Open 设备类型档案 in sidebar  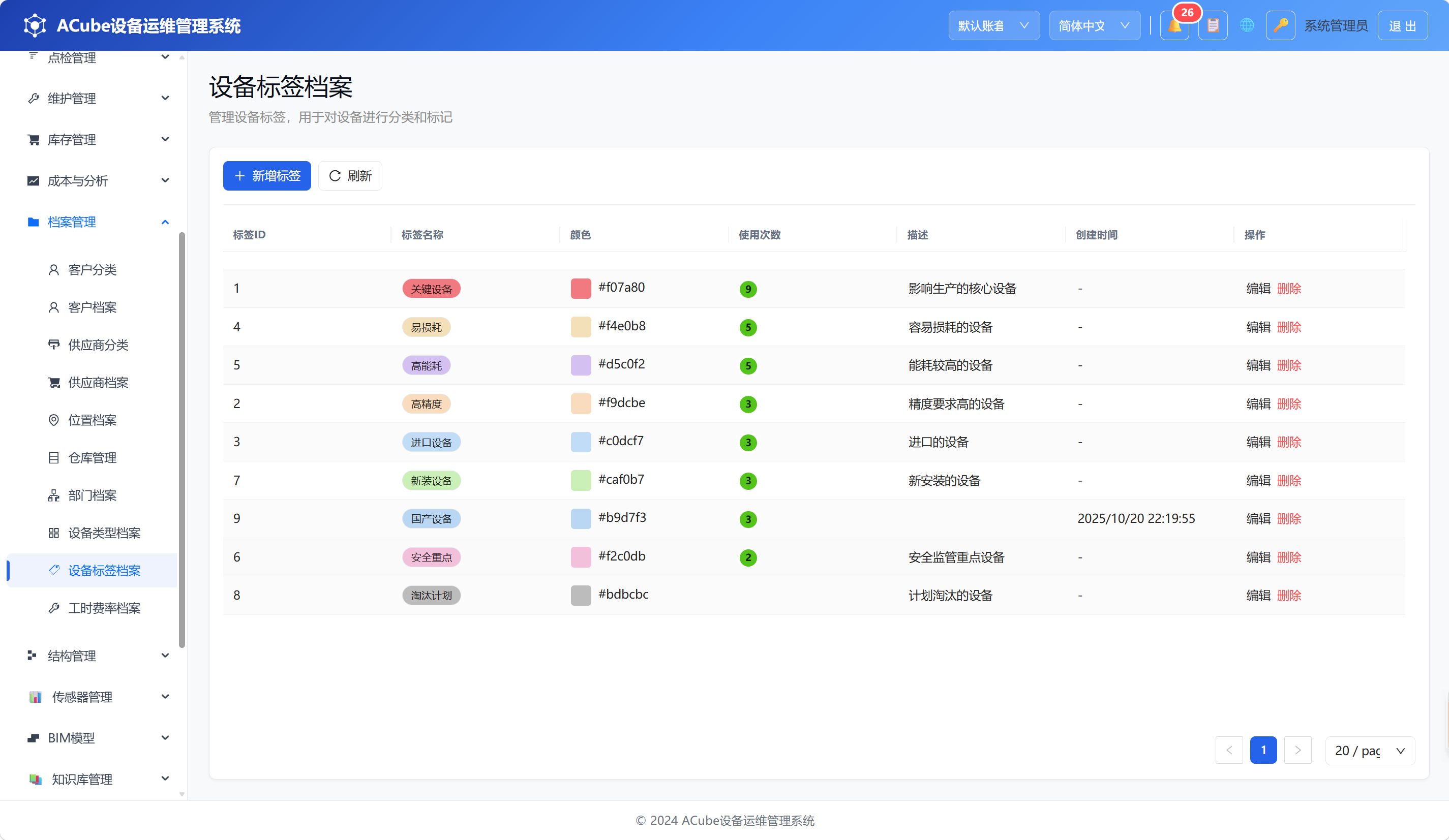click(x=92, y=533)
